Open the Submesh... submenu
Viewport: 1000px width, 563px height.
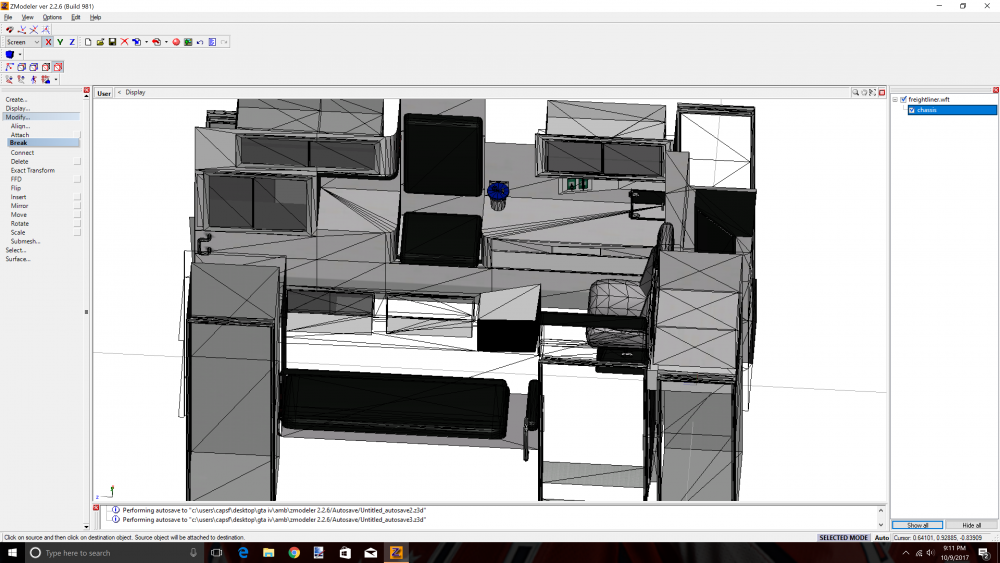(x=26, y=241)
